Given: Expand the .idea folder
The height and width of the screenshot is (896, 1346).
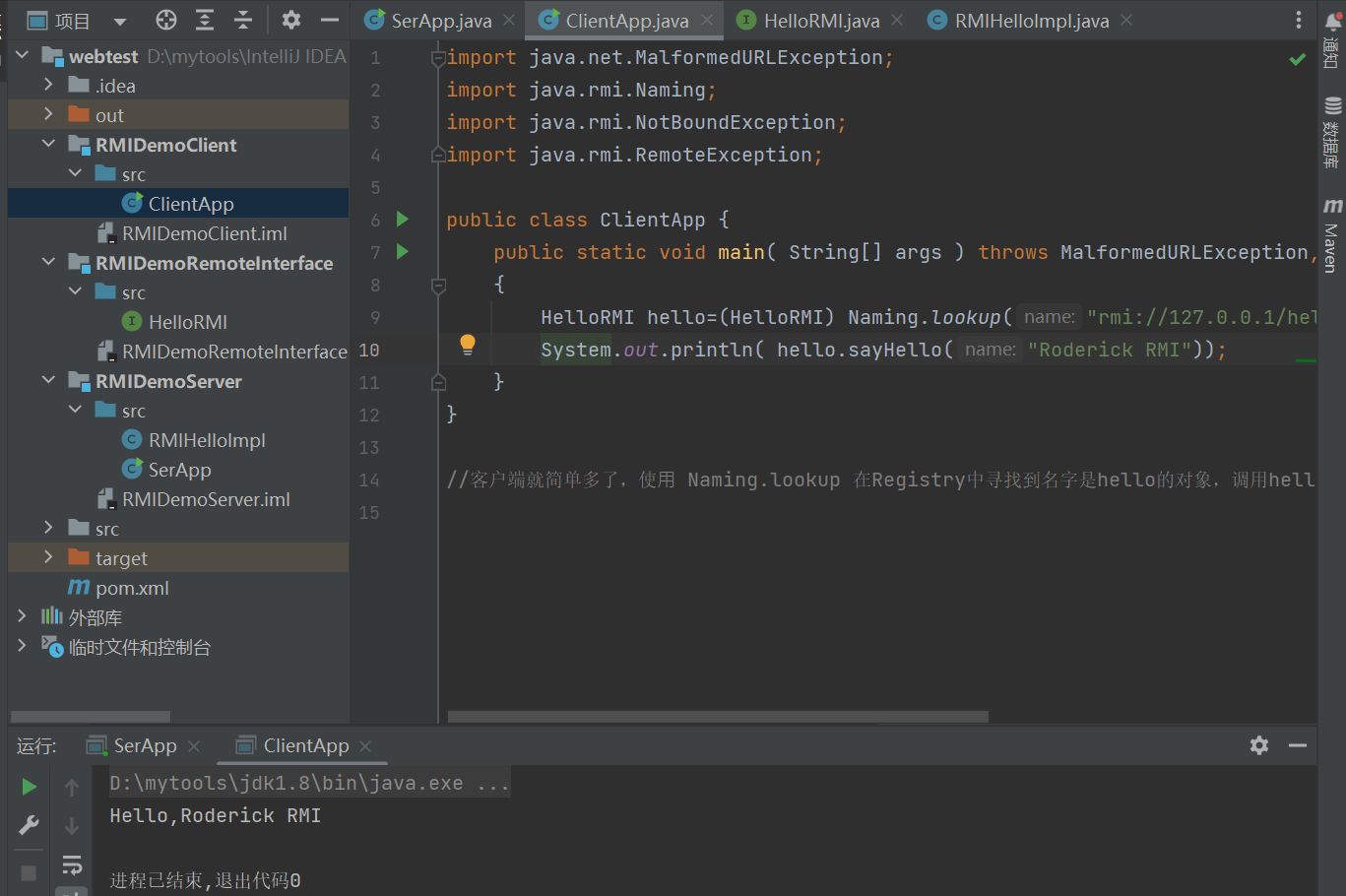Looking at the screenshot, I should 48,86.
